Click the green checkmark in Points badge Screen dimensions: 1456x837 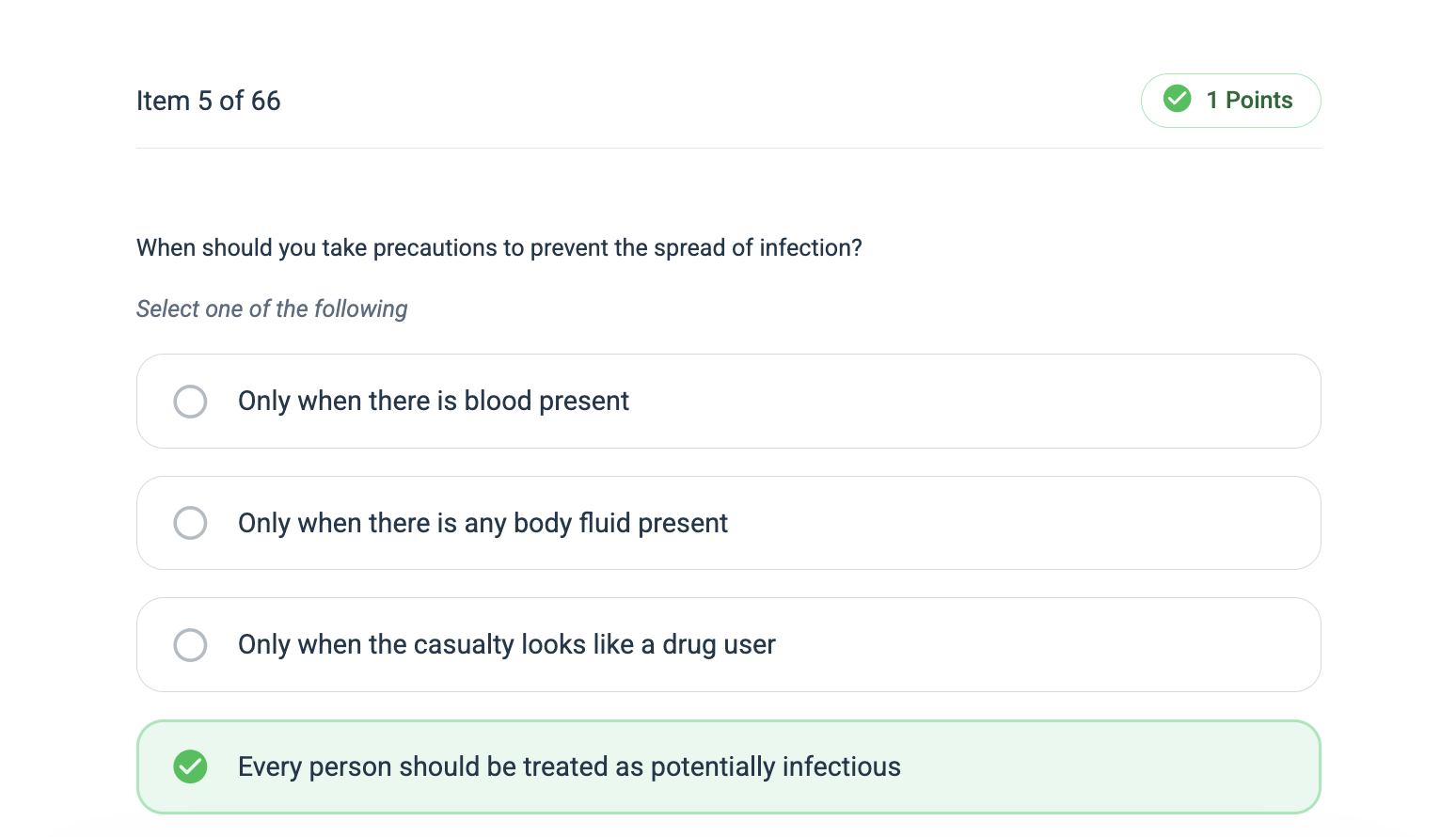(x=1177, y=99)
